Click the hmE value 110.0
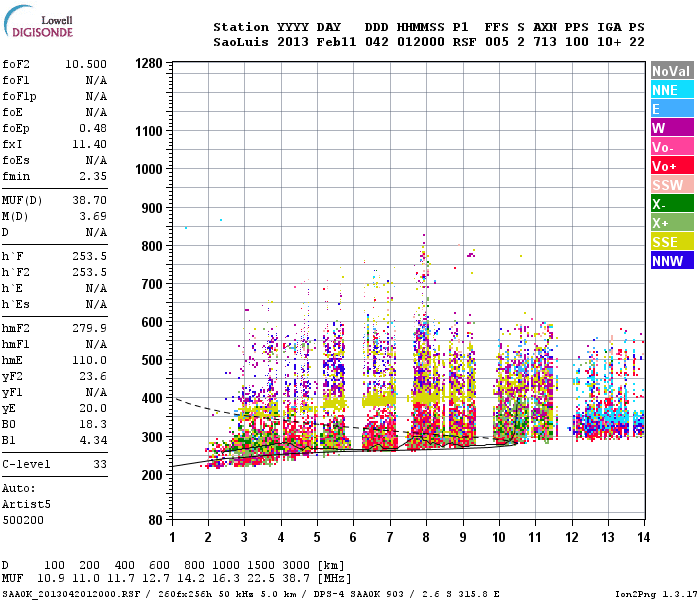Viewport: 700px width, 600px height. click(89, 360)
